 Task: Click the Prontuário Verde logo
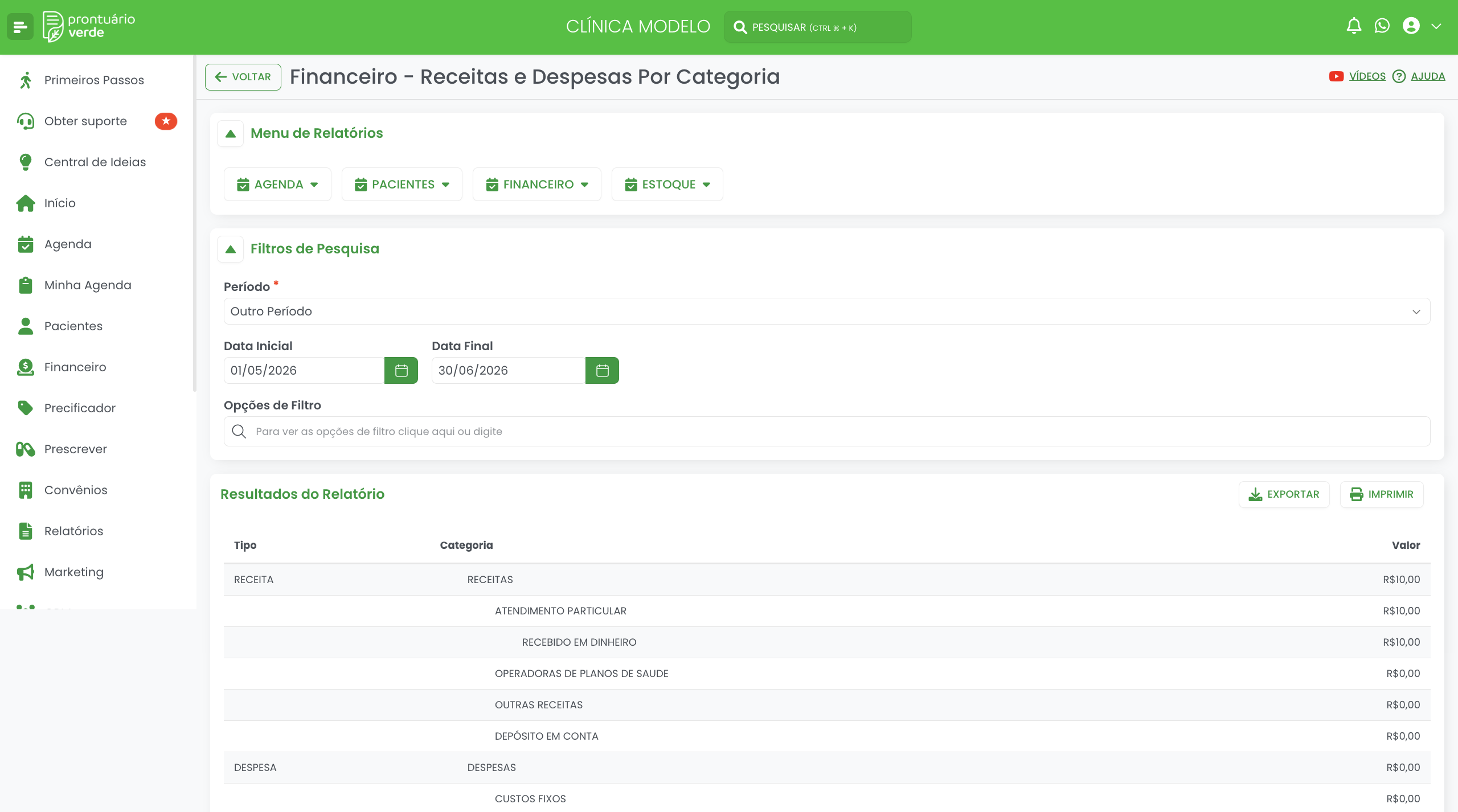point(89,26)
